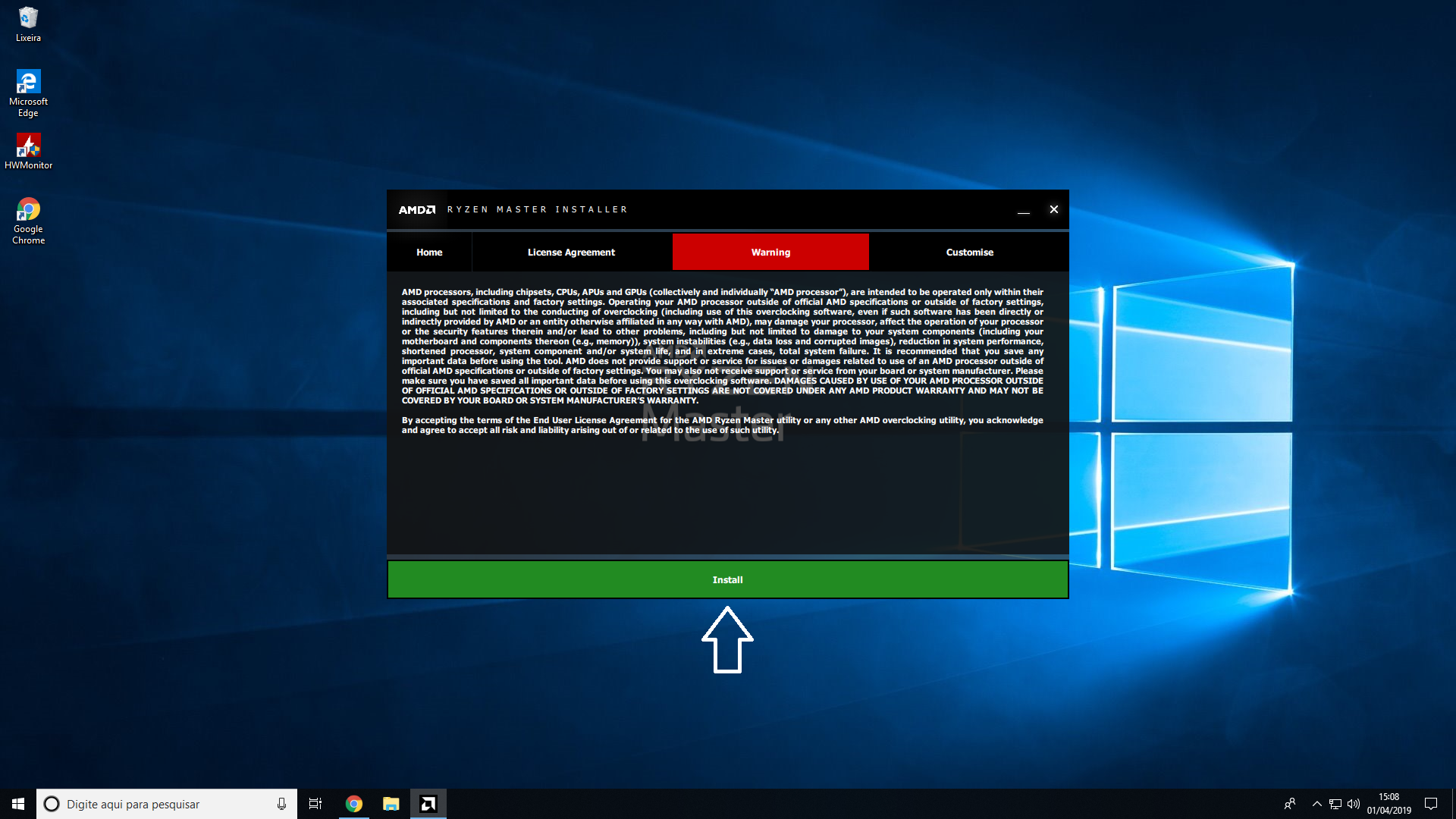Screen dimensions: 1456x819
Task: Click the AMD logo in installer title bar
Action: coord(417,209)
